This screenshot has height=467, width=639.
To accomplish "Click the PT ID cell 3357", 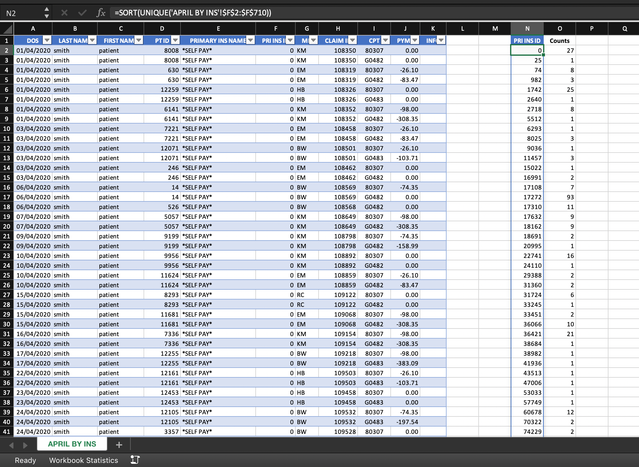I will 162,432.
